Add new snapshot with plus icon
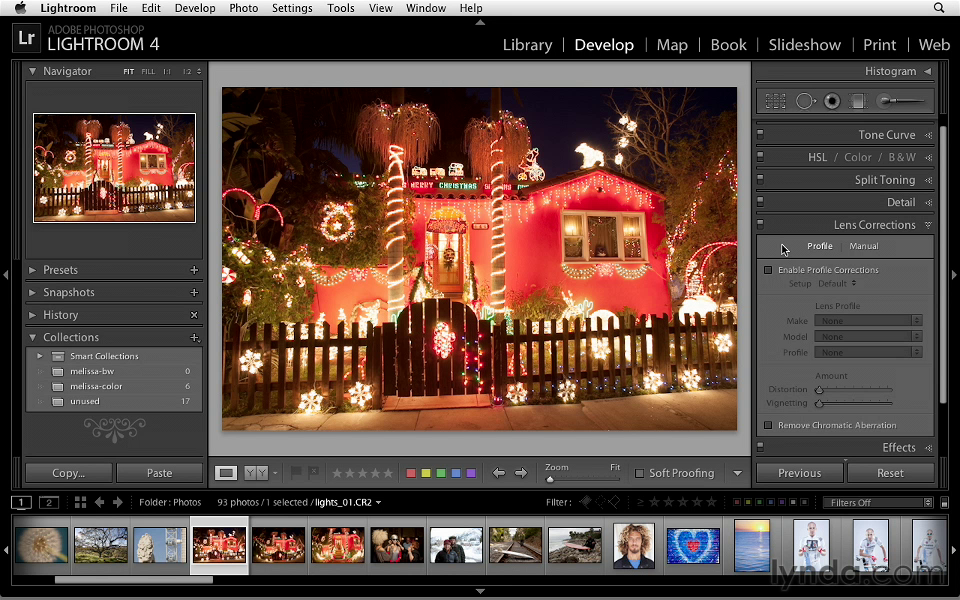 [194, 293]
